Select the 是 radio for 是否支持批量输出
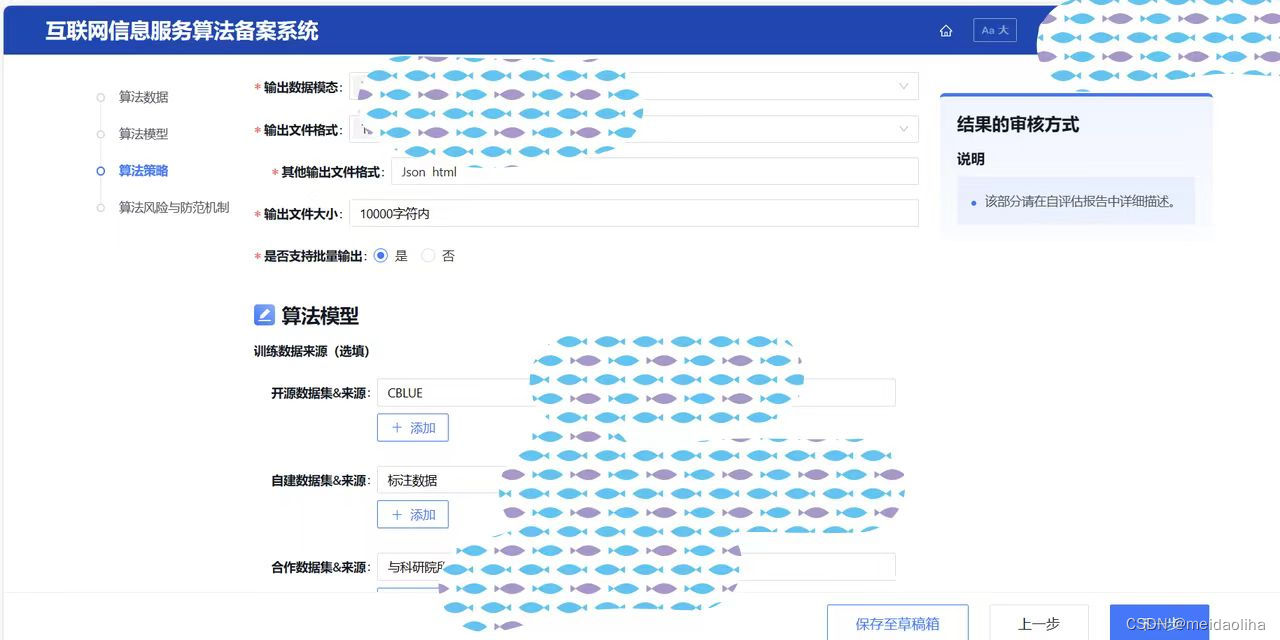The image size is (1280, 640). point(380,255)
